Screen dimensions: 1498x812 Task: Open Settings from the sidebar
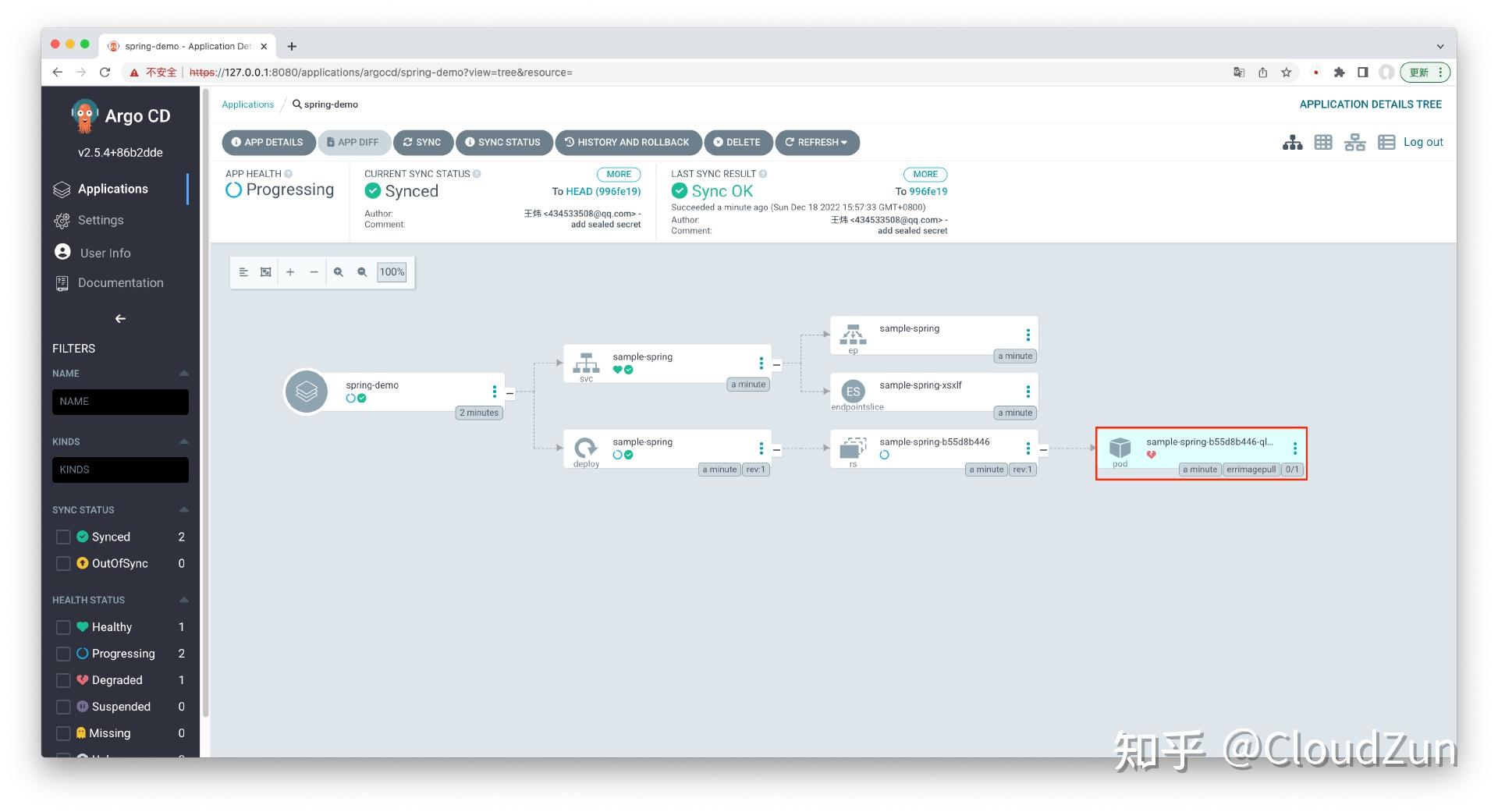[x=100, y=220]
